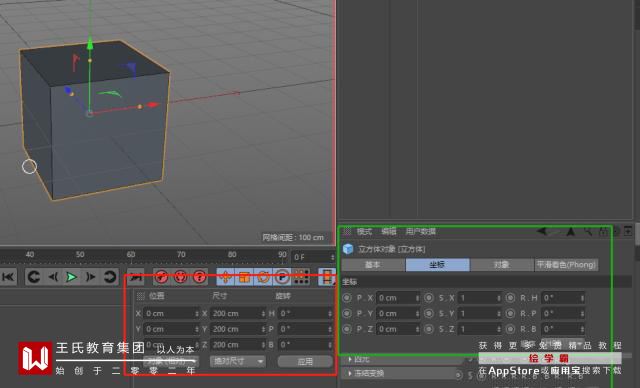Open the 模式 menu
The width and height of the screenshot is (640, 388).
364,232
